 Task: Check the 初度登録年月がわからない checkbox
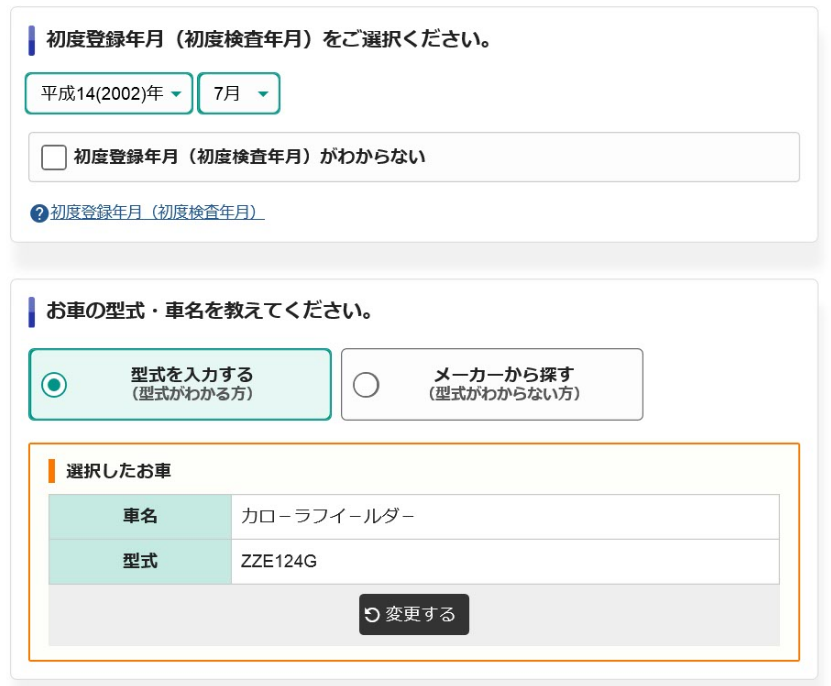coord(54,157)
